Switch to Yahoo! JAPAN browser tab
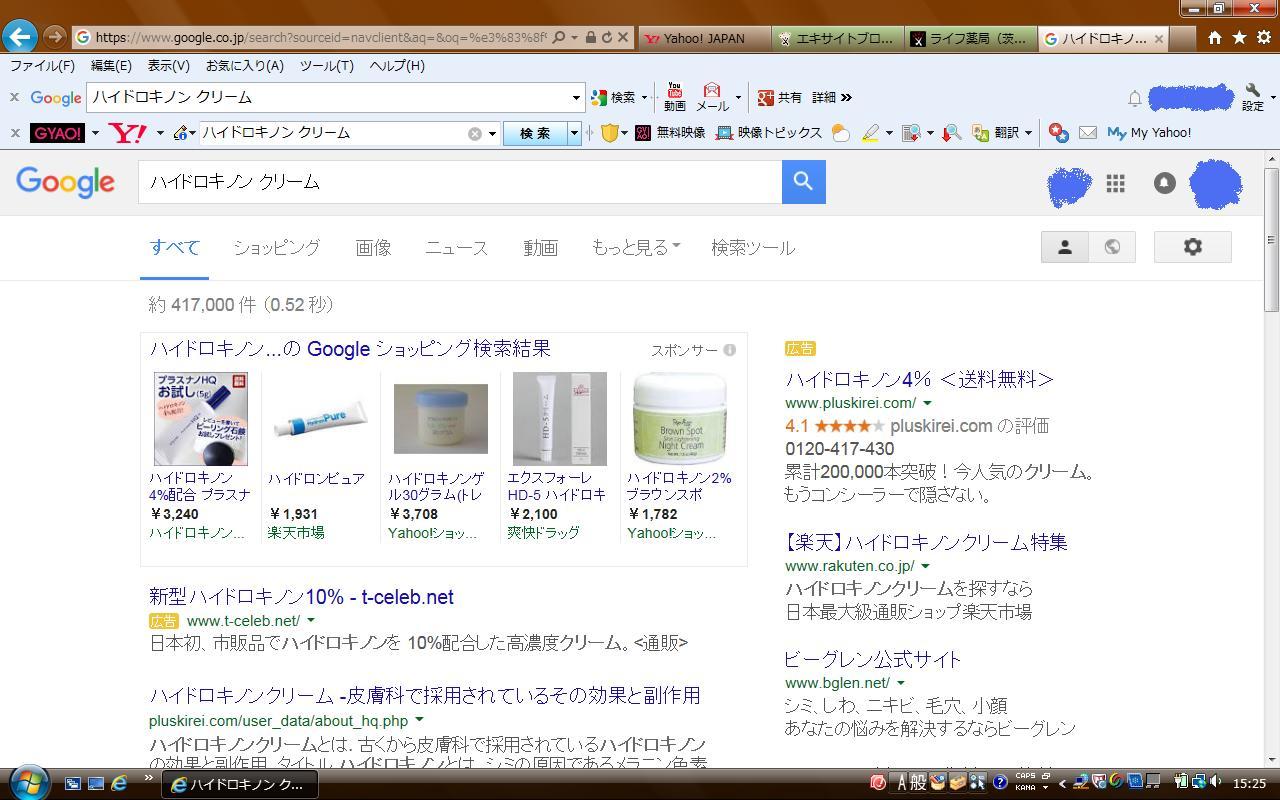Image resolution: width=1280 pixels, height=800 pixels. (705, 38)
